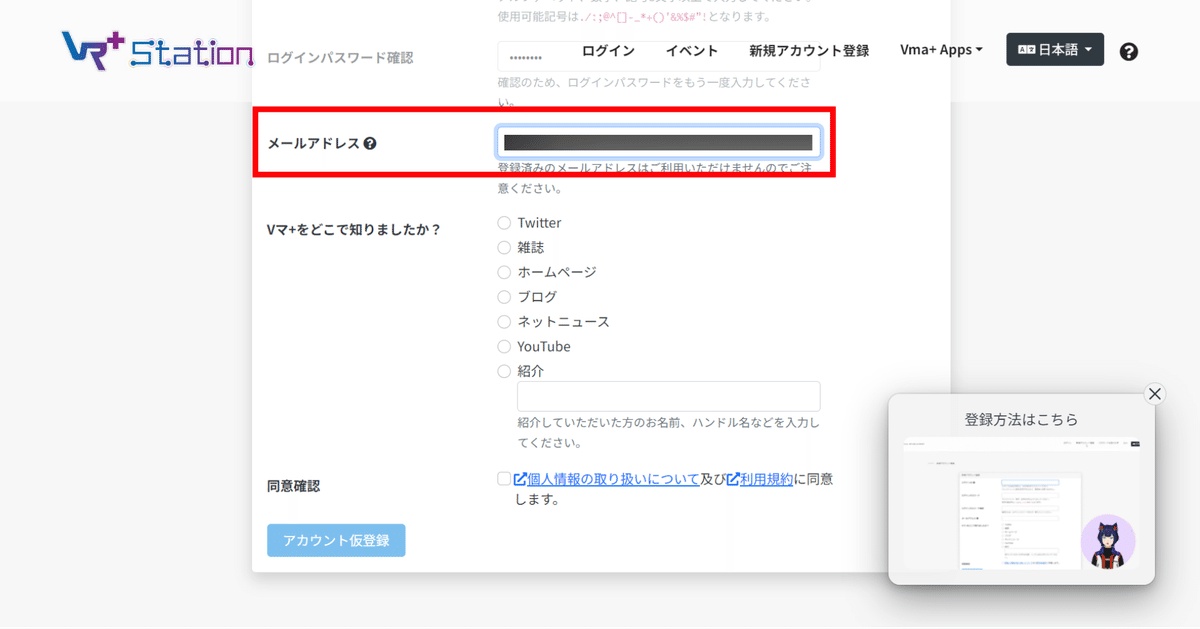The height and width of the screenshot is (629, 1200).
Task: Select the 雑誌 radio button
Action: [504, 247]
